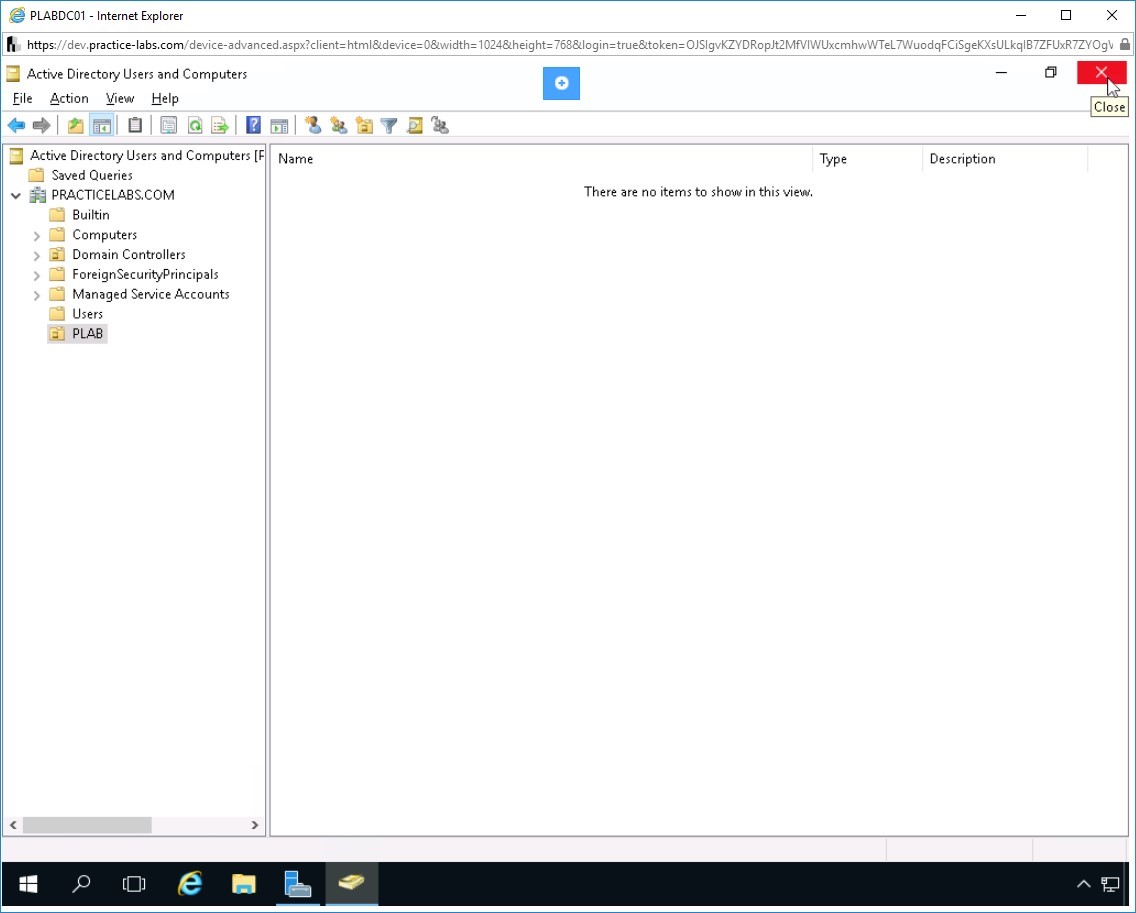
Task: Expand the Domain Controllers node
Action: 36,255
